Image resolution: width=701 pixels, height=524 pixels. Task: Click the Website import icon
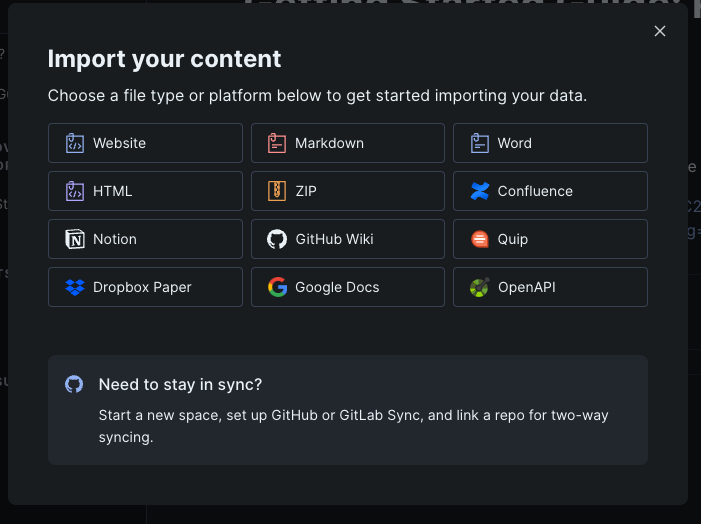(75, 143)
